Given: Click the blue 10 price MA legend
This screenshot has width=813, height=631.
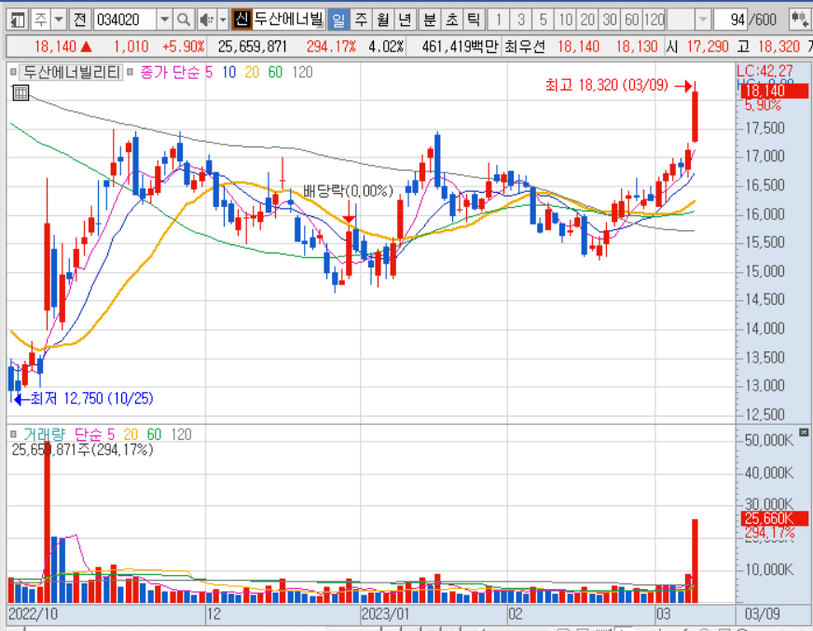Looking at the screenshot, I should 229,72.
